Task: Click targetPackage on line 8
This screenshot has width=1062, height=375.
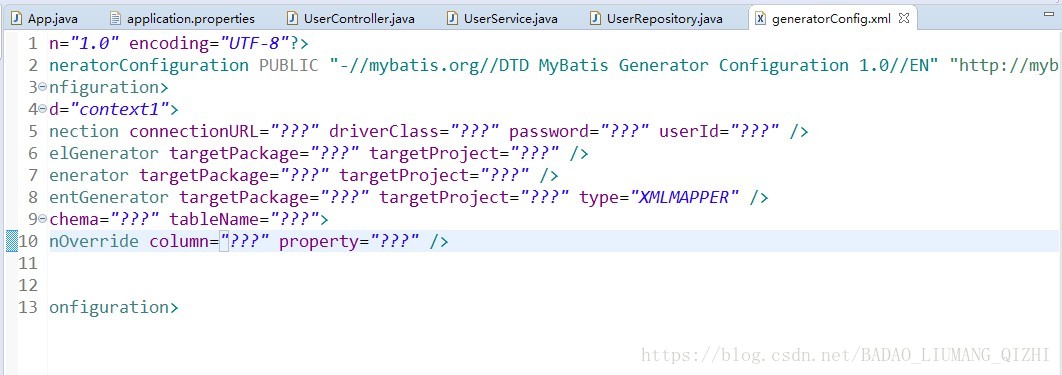Action: pos(245,198)
